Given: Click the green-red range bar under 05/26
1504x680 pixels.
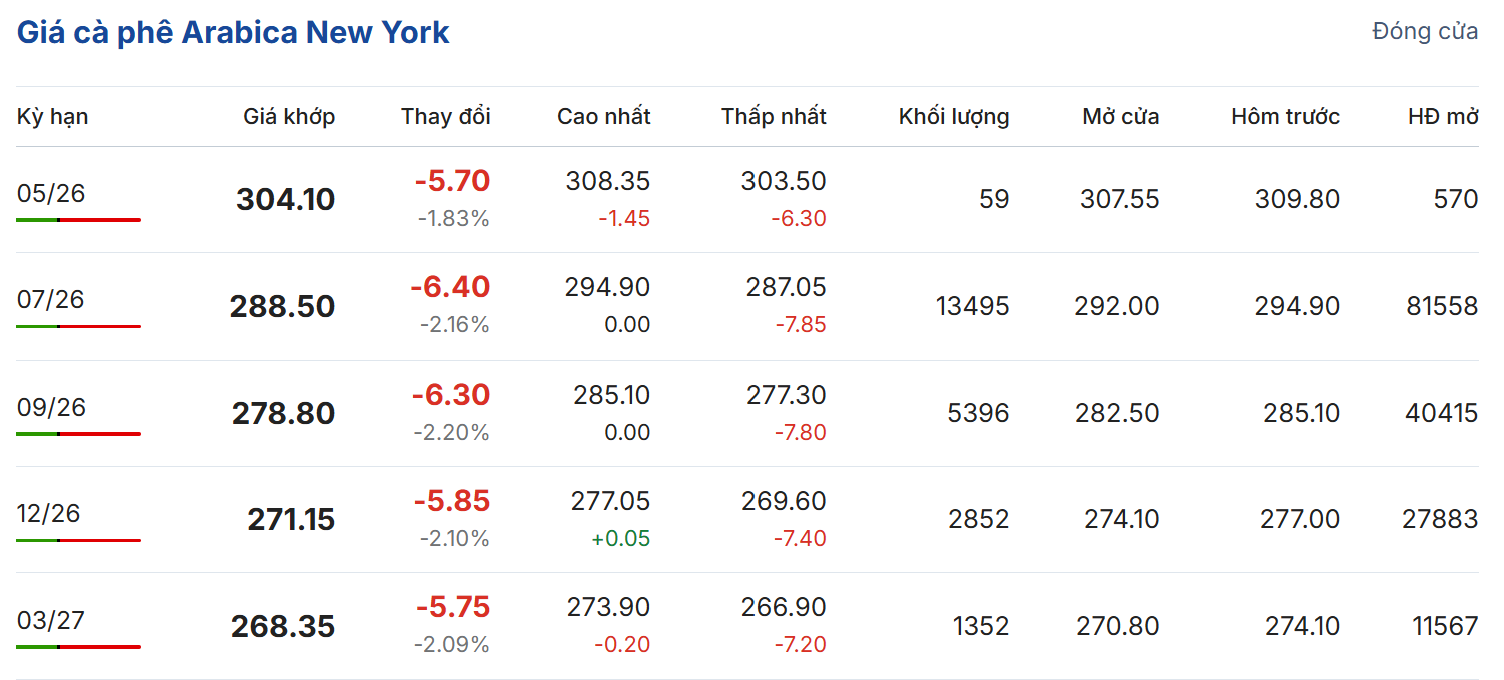Looking at the screenshot, I should [78, 219].
